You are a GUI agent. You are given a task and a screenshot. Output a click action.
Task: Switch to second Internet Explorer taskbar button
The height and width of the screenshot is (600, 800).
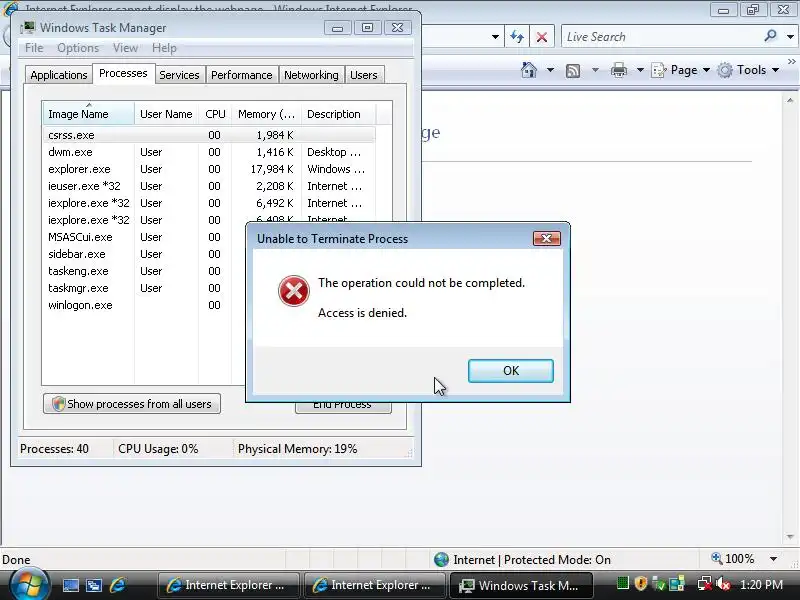click(x=374, y=585)
